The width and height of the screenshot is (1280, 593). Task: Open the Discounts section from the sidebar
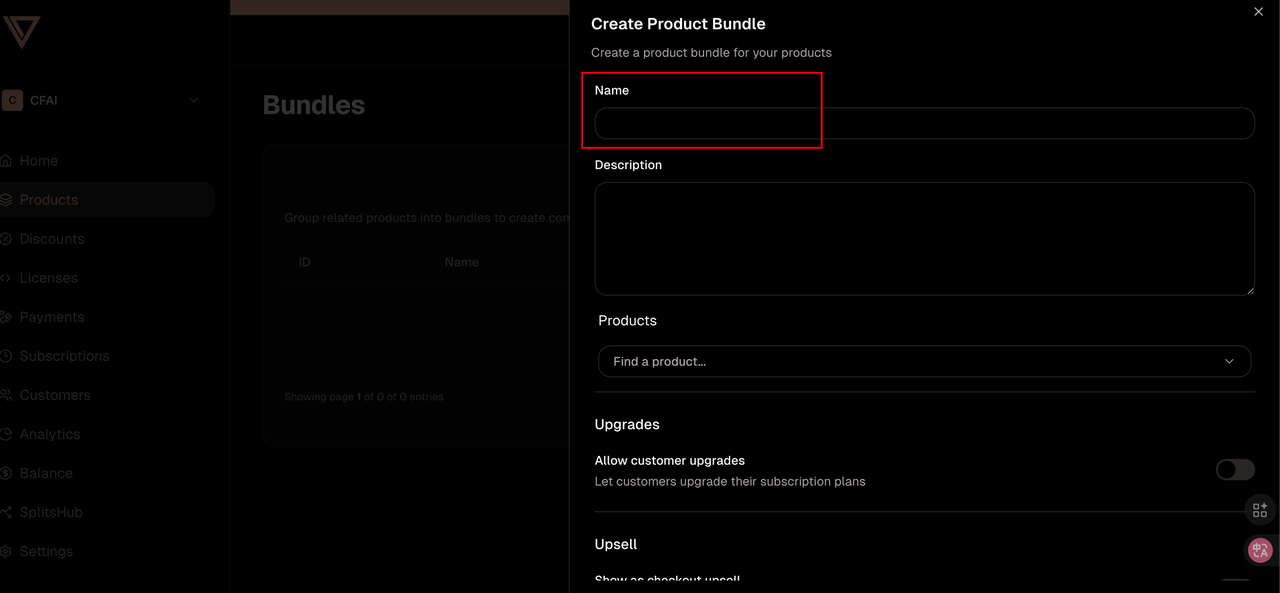[x=51, y=238]
